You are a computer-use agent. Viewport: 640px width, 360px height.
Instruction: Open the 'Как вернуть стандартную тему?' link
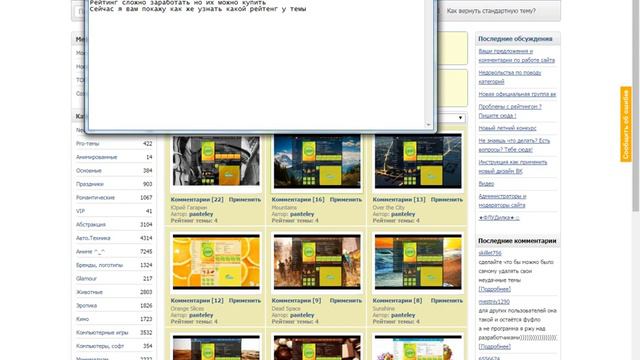[x=491, y=11]
